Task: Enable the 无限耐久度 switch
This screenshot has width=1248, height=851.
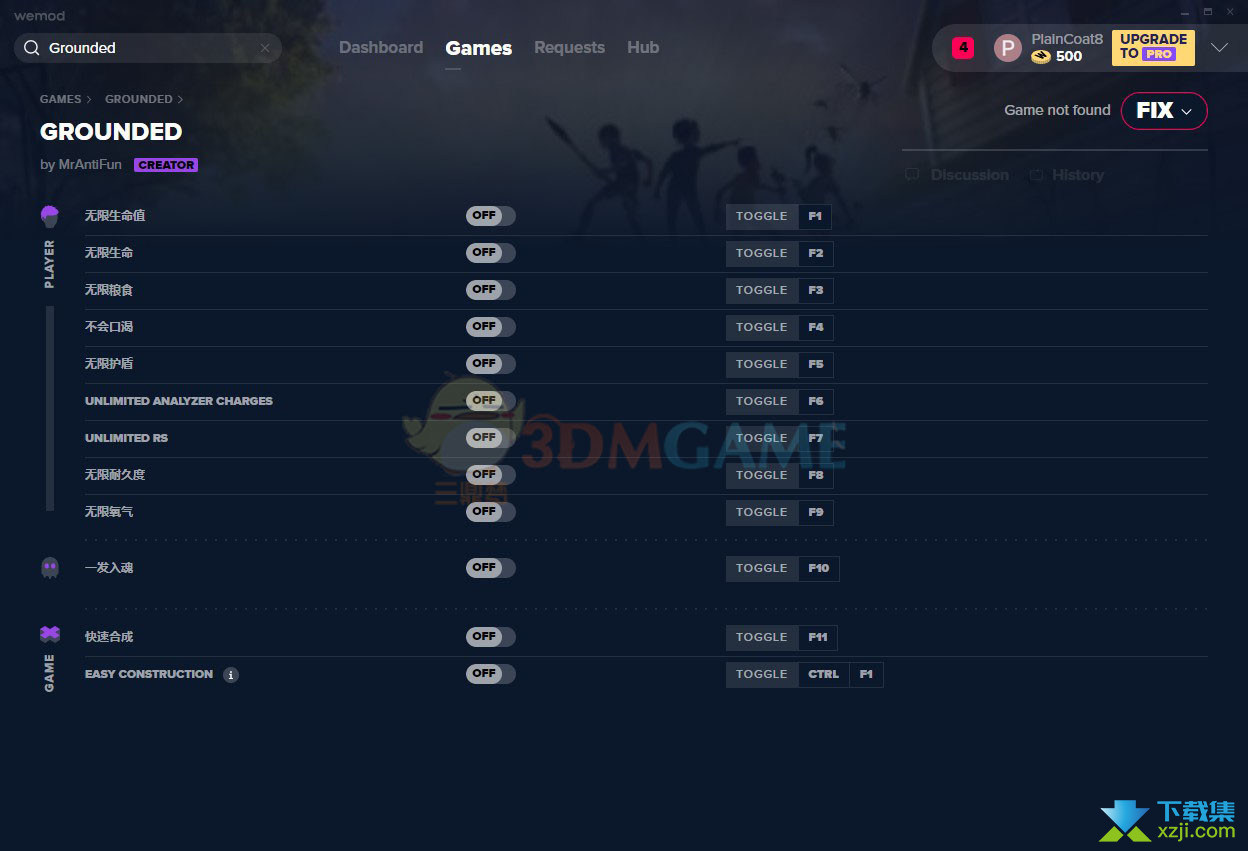Action: (490, 475)
